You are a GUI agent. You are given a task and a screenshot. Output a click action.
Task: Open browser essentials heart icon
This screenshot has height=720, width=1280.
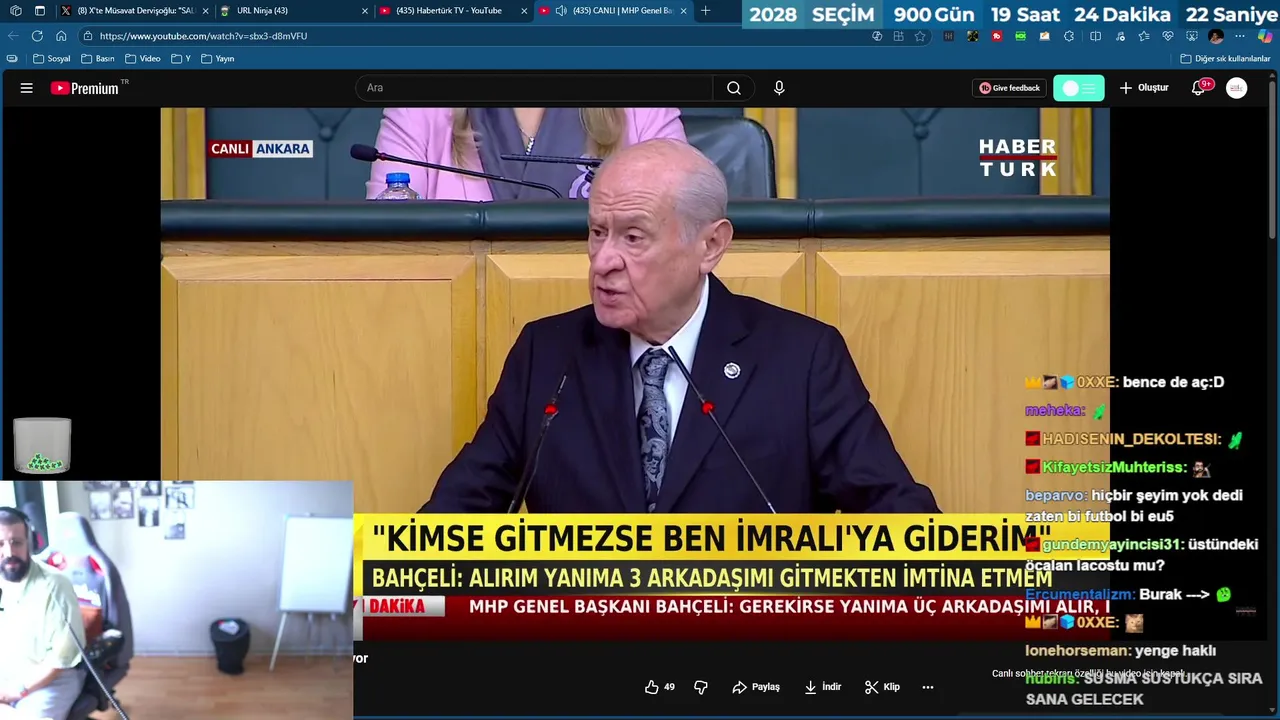(1168, 36)
